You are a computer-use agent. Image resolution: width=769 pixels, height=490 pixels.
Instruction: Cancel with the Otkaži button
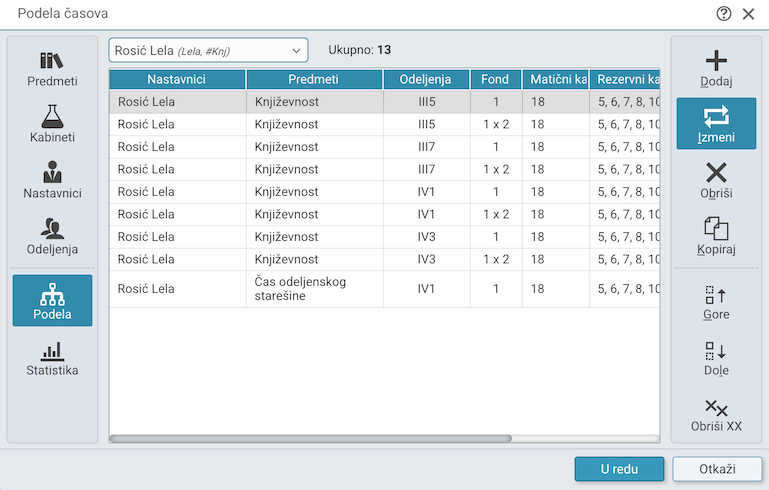(x=717, y=469)
